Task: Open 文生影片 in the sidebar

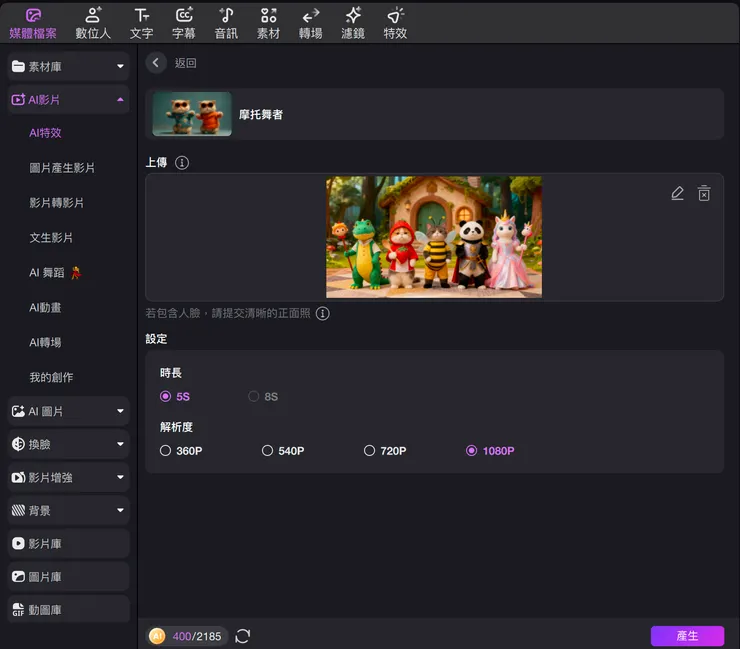Action: [x=51, y=238]
